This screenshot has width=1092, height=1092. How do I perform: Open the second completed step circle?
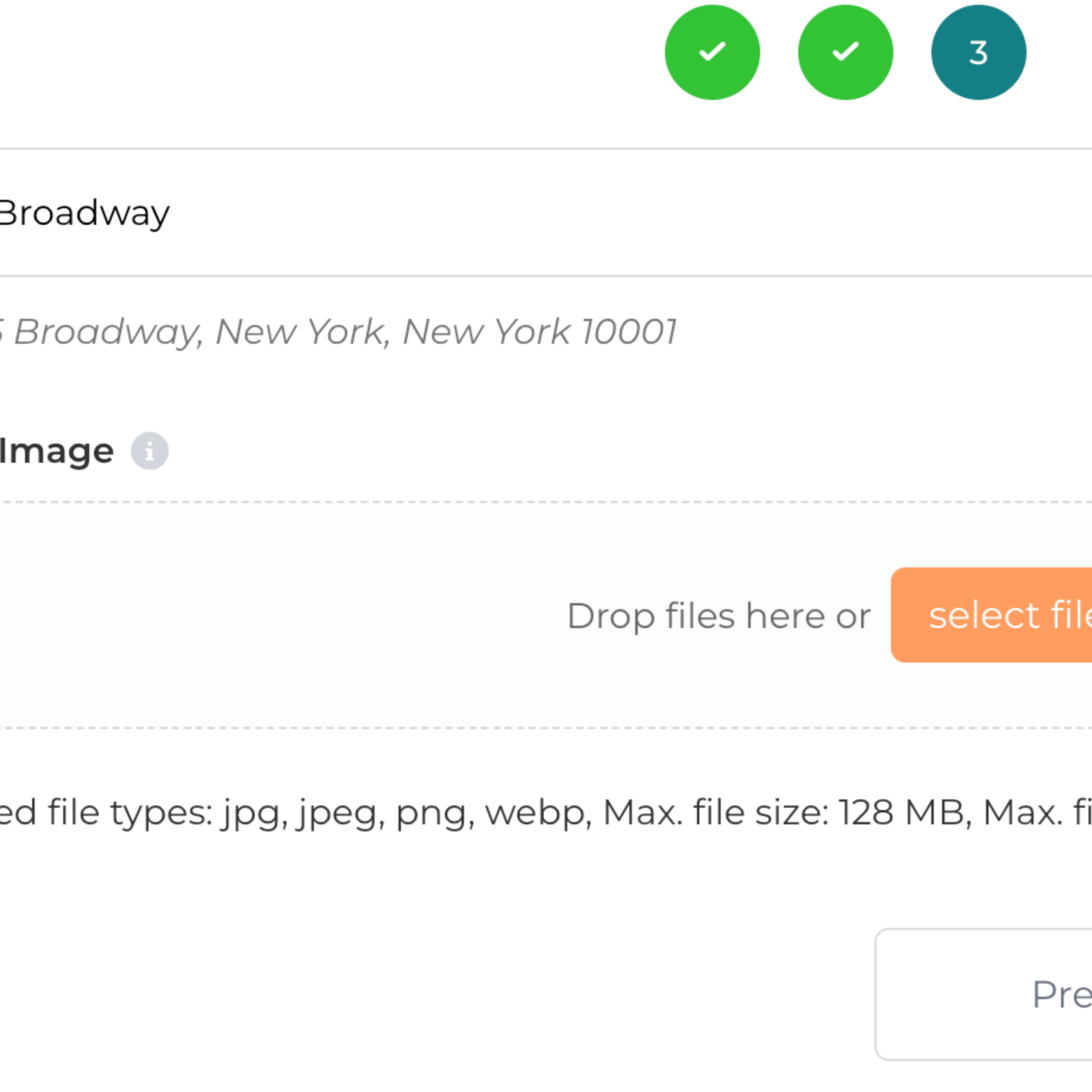click(x=845, y=52)
